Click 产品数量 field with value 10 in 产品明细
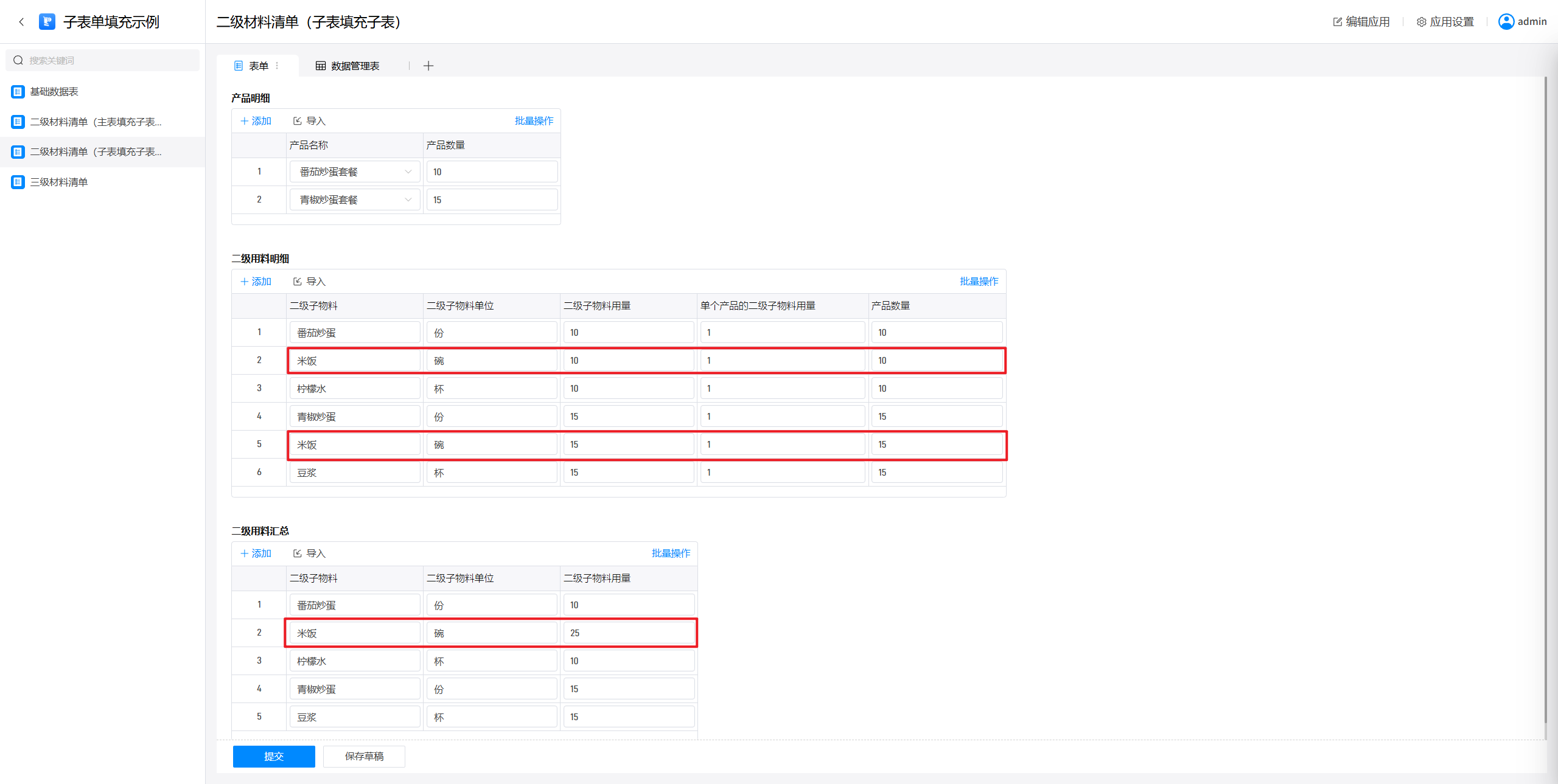 [491, 172]
